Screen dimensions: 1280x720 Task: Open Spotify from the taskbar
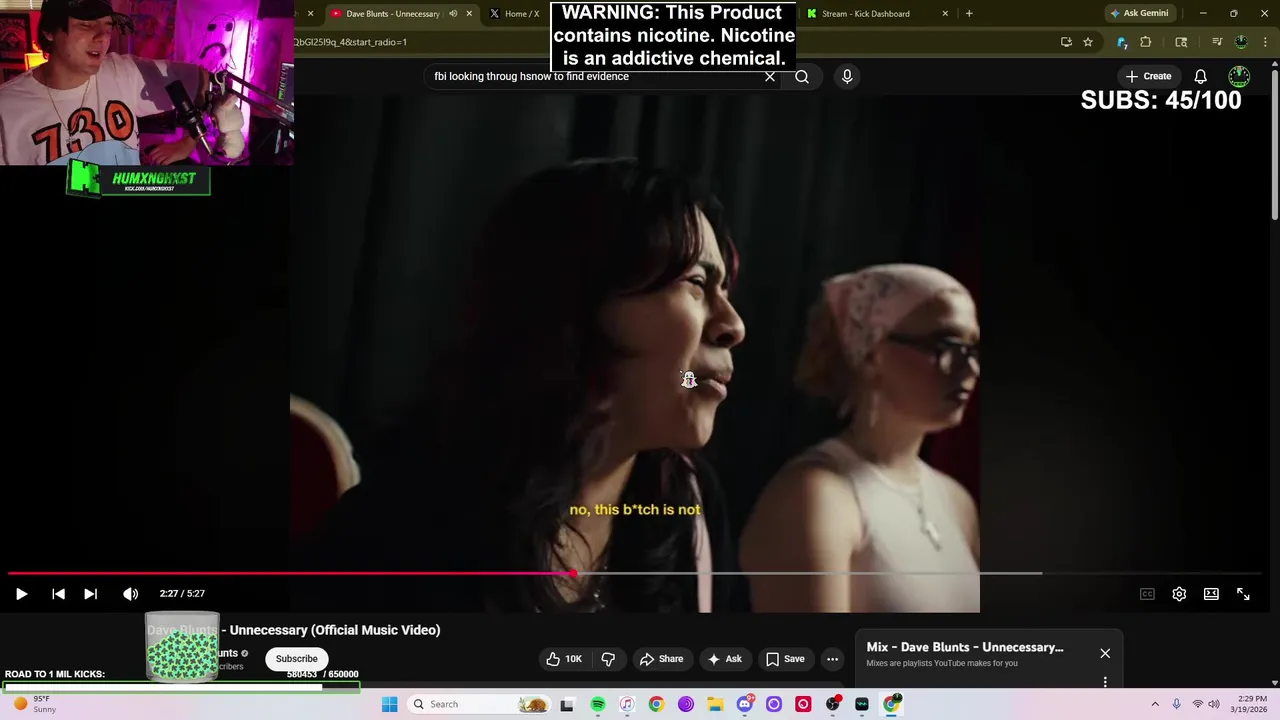[x=597, y=704]
